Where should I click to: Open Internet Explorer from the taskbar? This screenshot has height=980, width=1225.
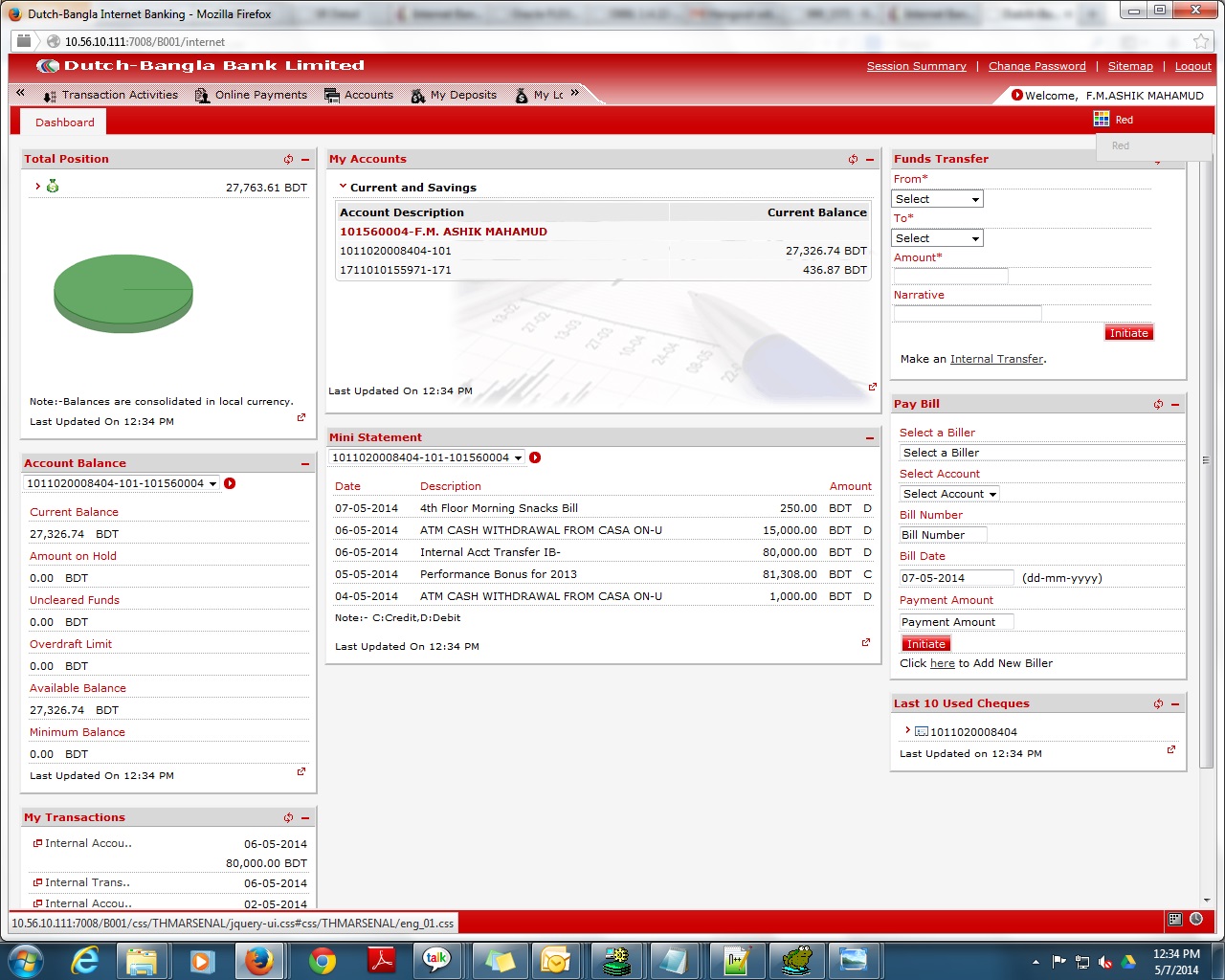point(86,960)
